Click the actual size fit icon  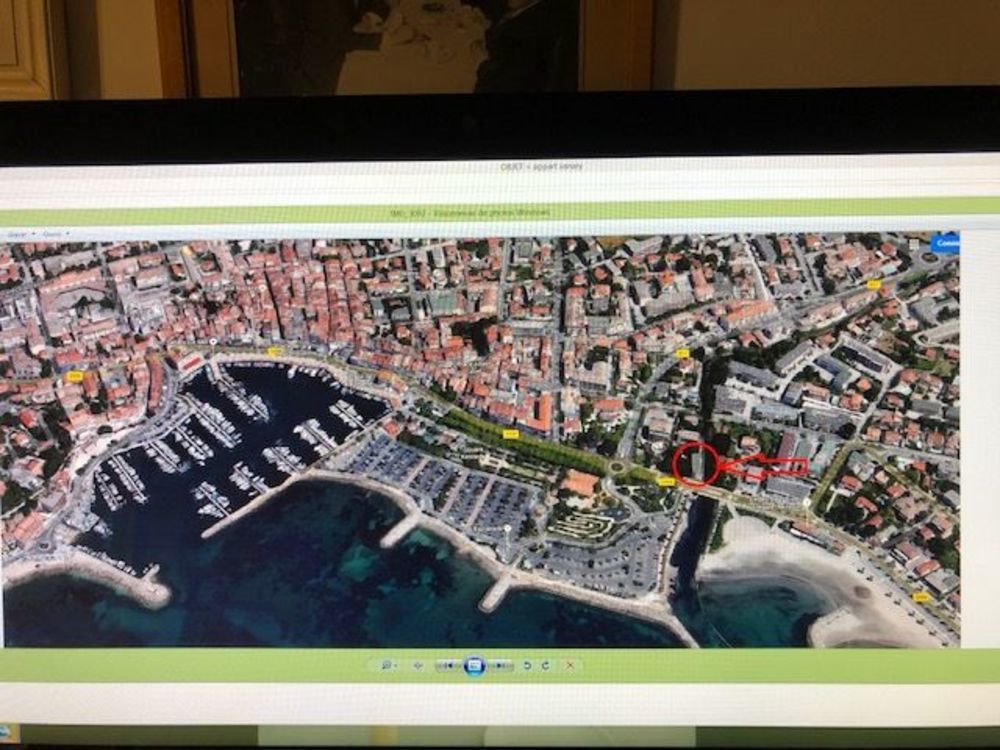pyautogui.click(x=418, y=665)
